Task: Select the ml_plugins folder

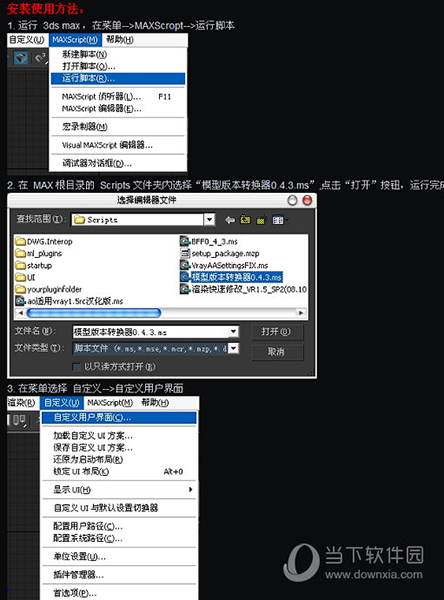Action: click(x=39, y=253)
